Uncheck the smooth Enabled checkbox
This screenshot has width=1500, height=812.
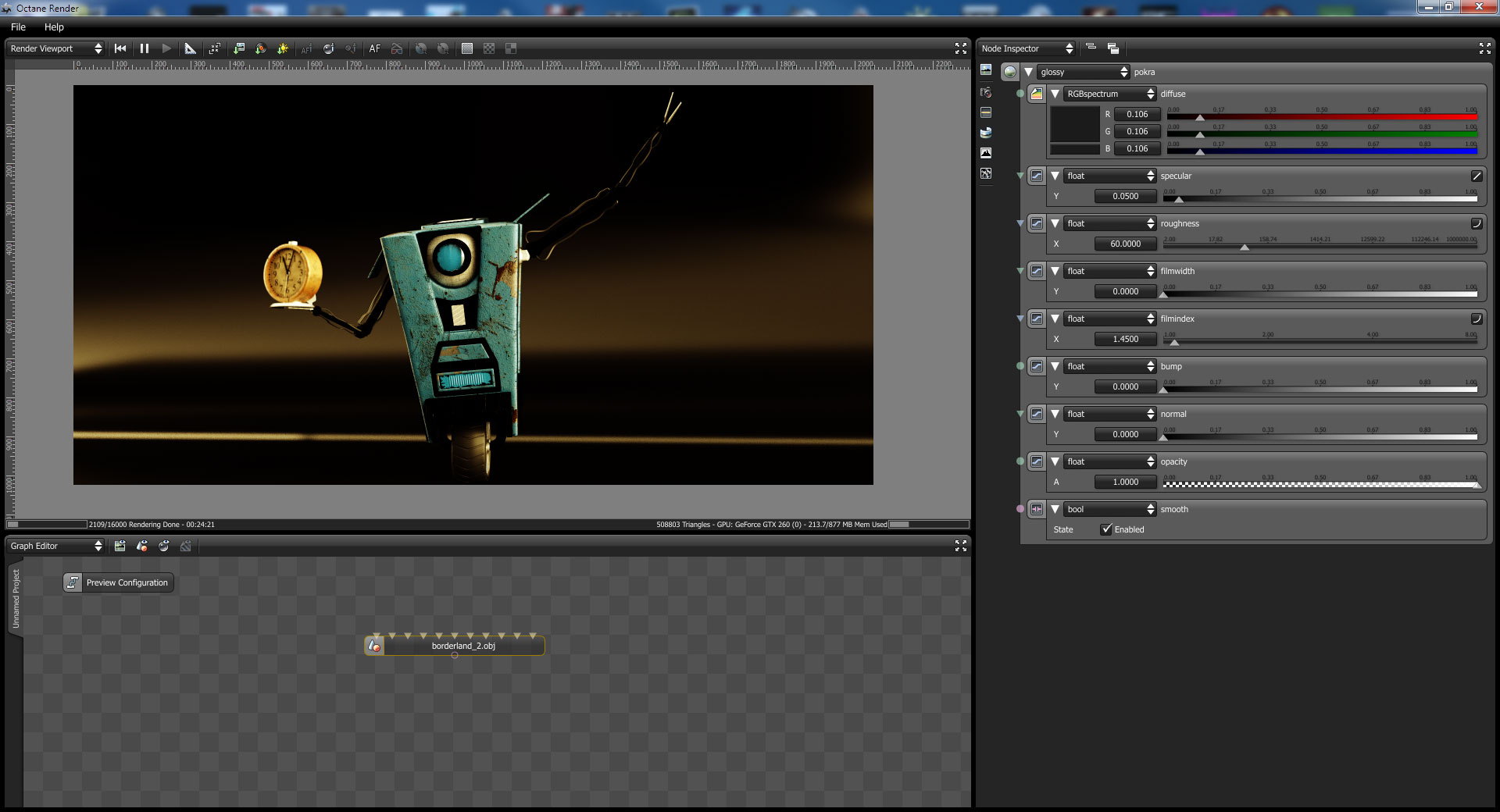point(1106,529)
